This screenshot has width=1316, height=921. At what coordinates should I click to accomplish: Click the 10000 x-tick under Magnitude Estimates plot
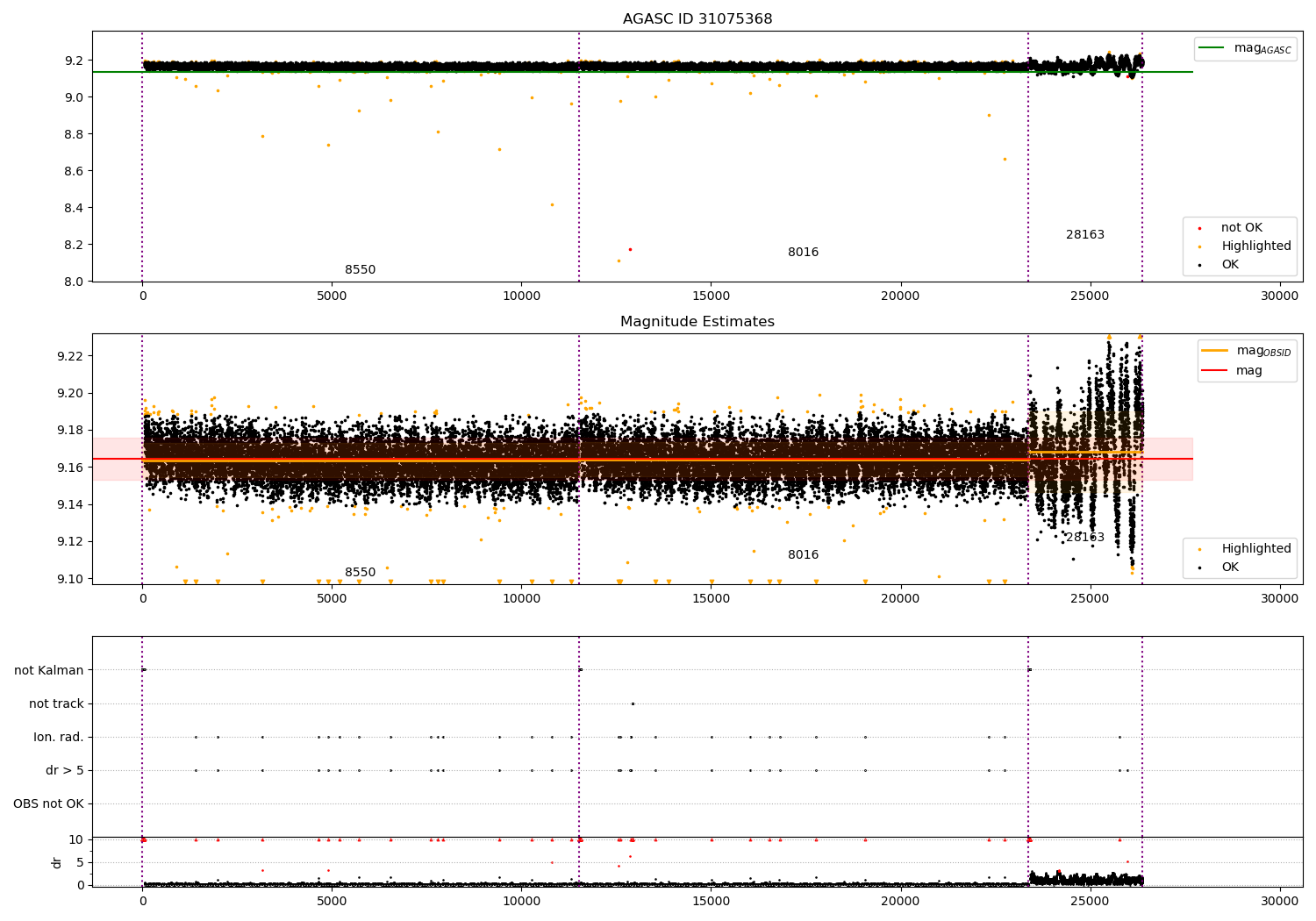(521, 599)
